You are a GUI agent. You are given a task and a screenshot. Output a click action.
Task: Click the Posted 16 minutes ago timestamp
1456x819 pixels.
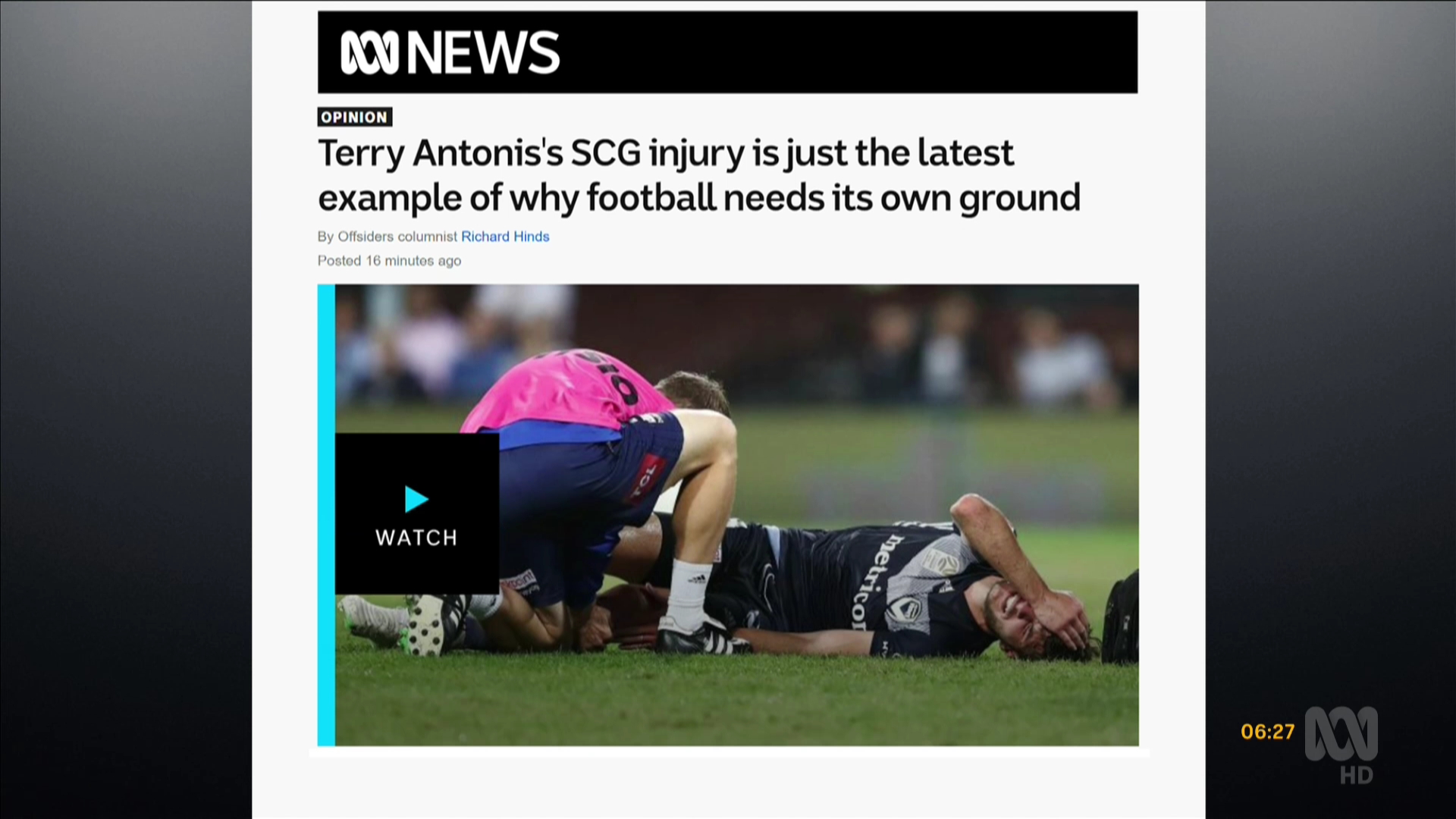click(389, 261)
